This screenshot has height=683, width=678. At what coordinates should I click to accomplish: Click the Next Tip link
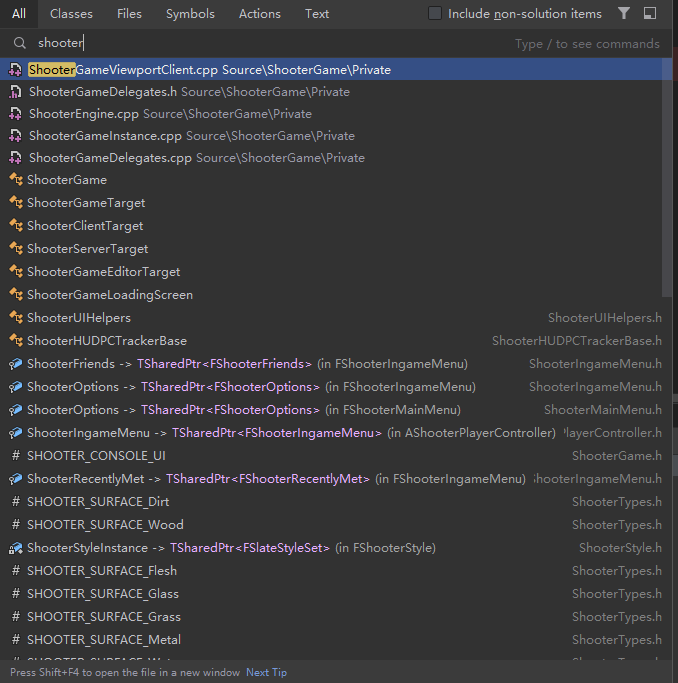coord(266,673)
